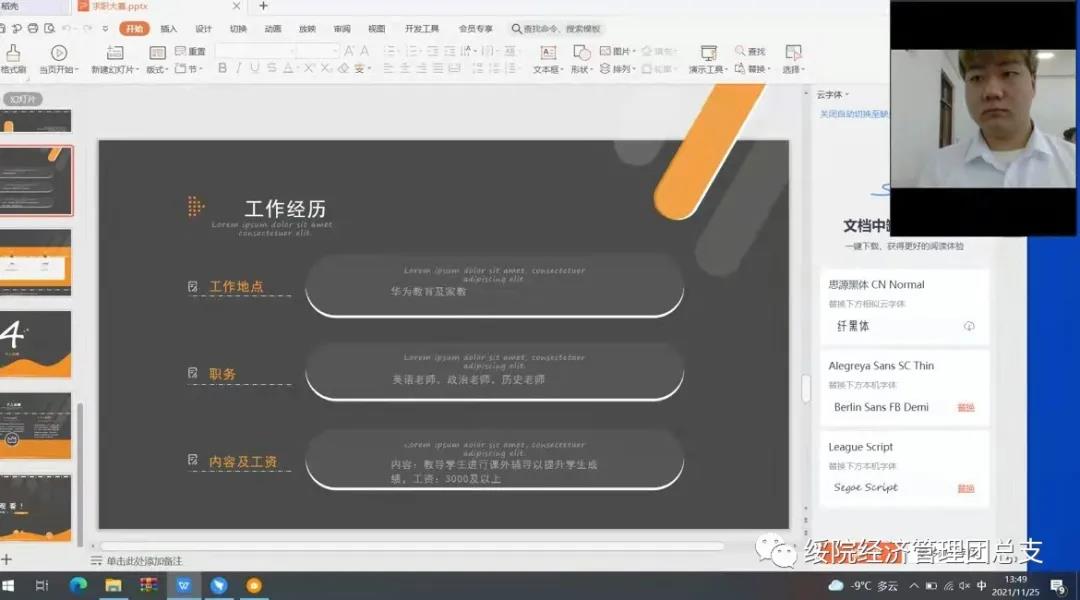This screenshot has height=600, width=1080.
Task: Start slideshow with 当页开始 play icon
Action: tap(59, 53)
